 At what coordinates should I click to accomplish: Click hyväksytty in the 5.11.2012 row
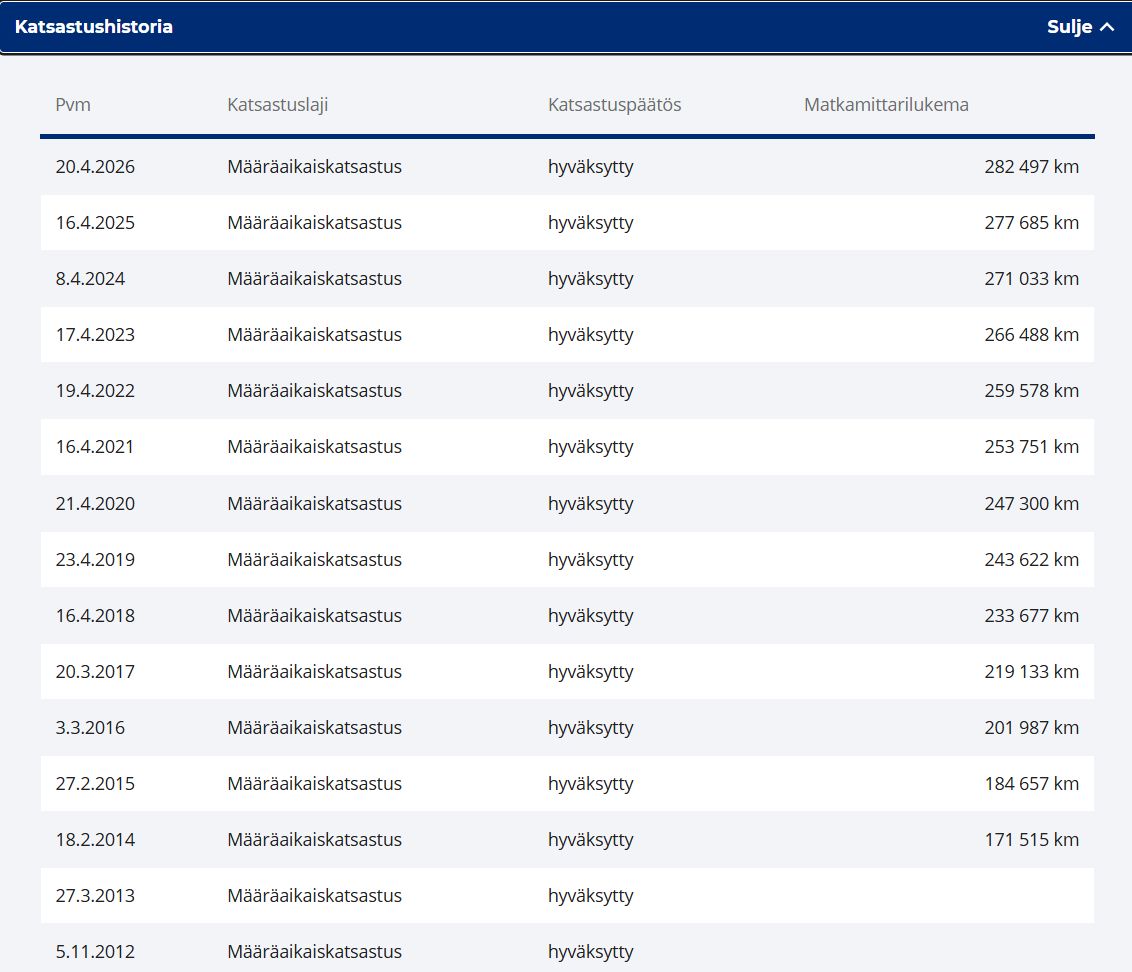(x=591, y=953)
